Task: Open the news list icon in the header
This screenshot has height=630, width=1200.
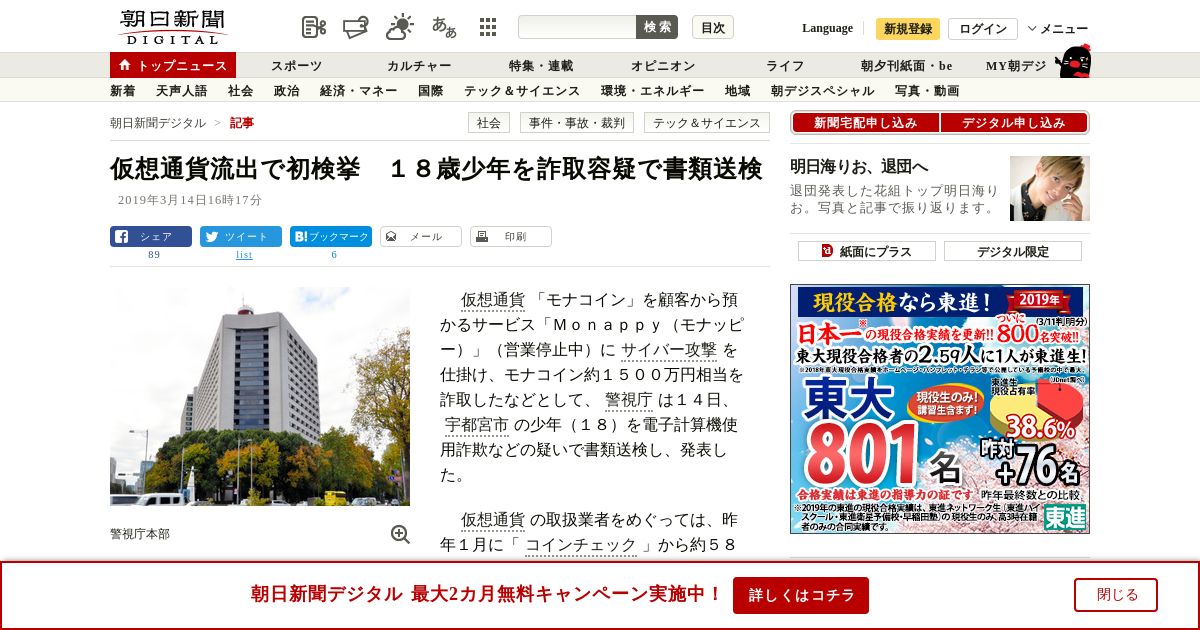Action: click(314, 27)
